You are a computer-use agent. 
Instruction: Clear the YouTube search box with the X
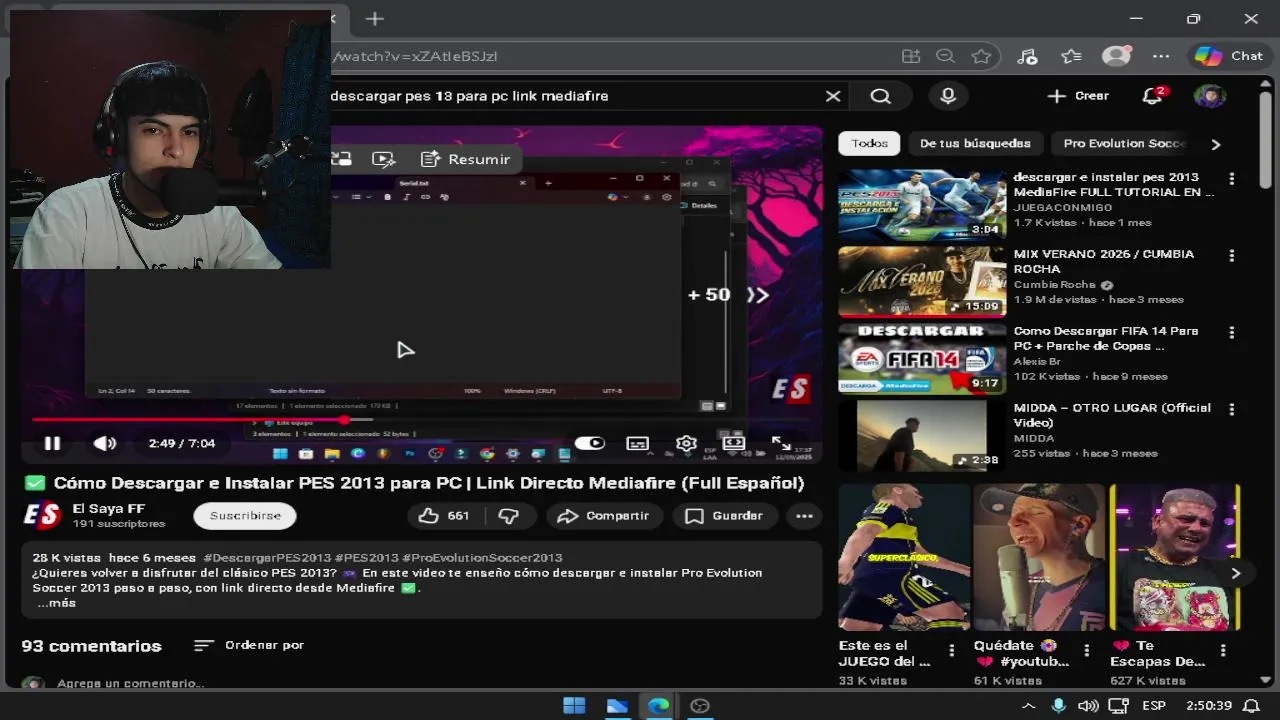833,96
